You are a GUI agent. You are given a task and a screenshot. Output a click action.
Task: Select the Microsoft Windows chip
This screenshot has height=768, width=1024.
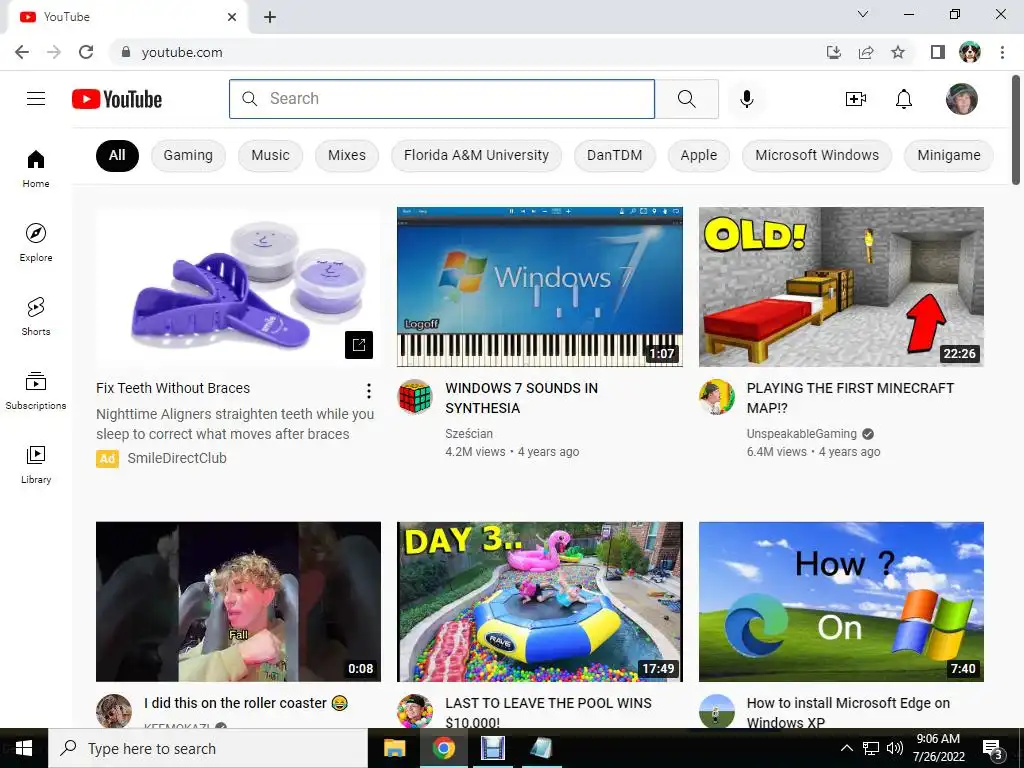coord(817,155)
